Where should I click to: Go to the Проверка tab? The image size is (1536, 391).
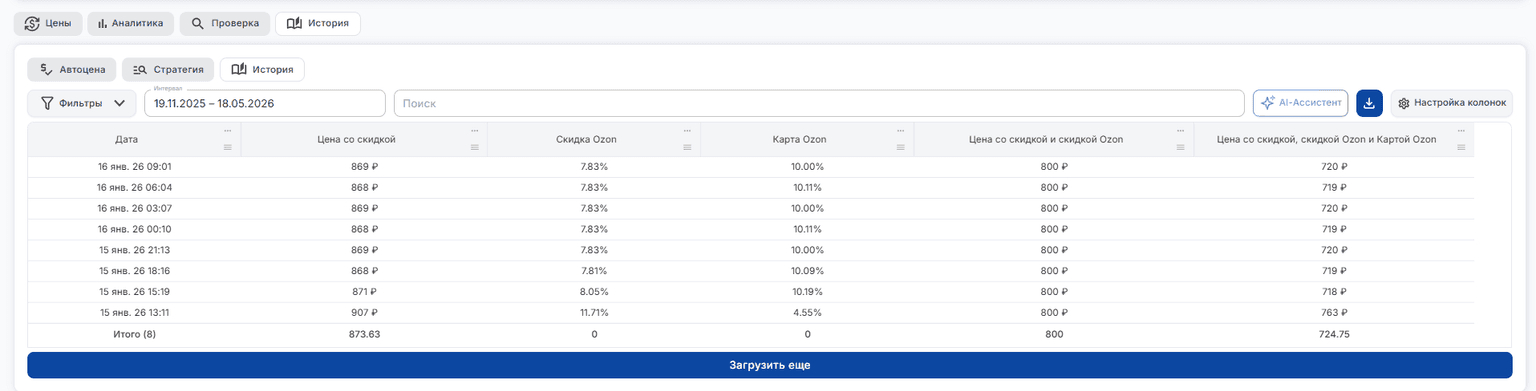[225, 23]
